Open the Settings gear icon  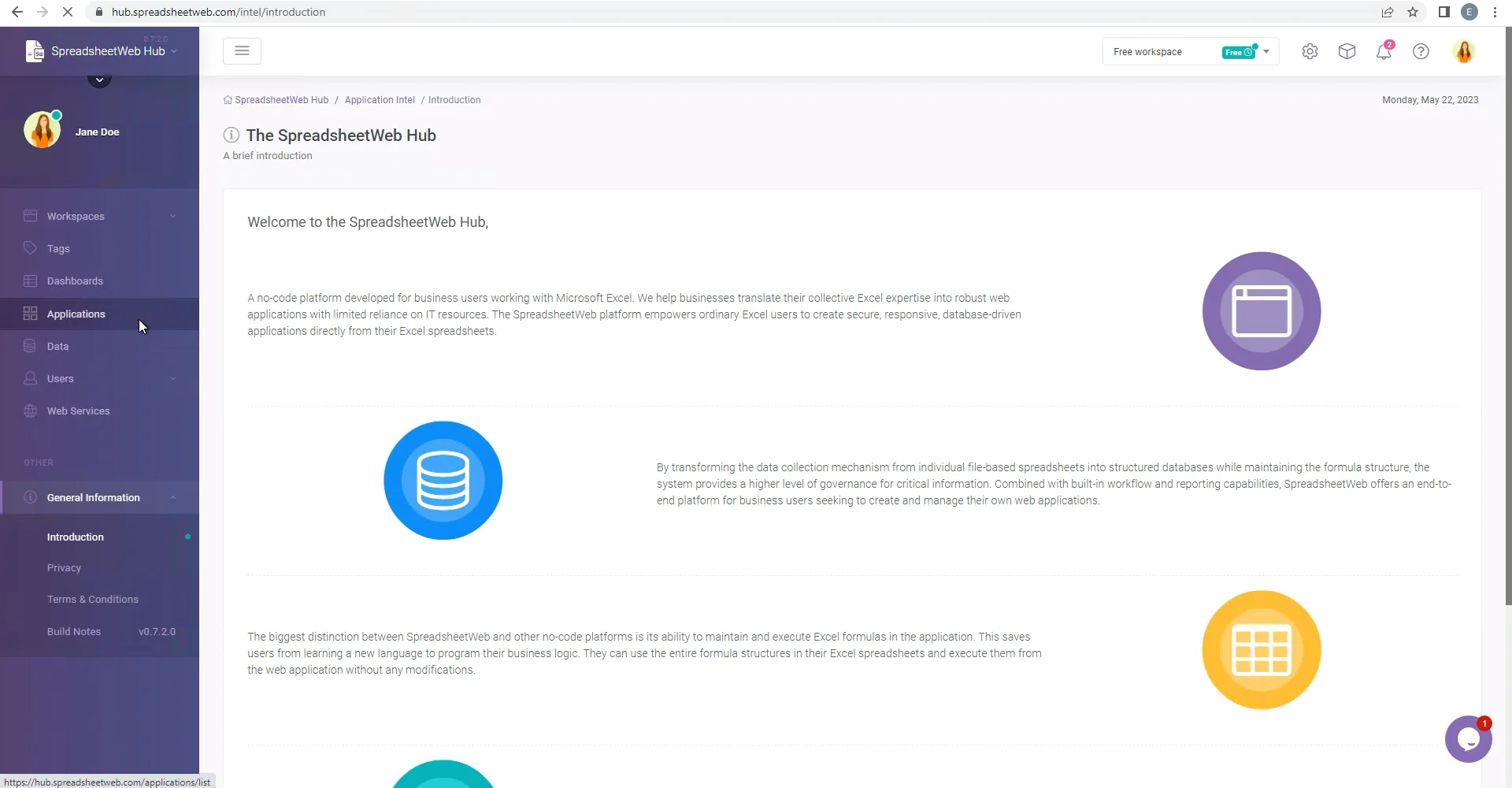(x=1310, y=51)
